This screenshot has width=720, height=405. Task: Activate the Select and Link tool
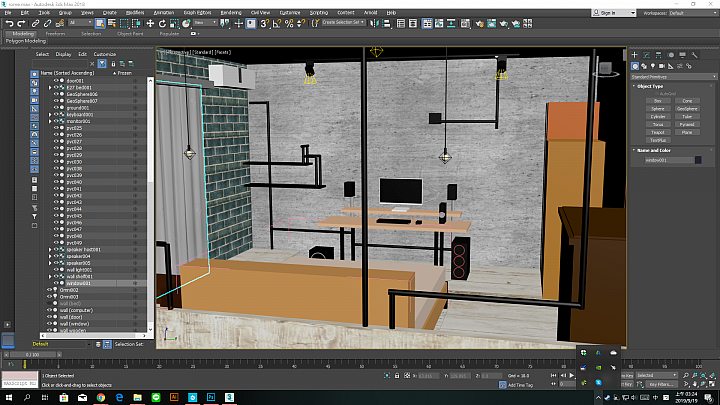[x=35, y=23]
